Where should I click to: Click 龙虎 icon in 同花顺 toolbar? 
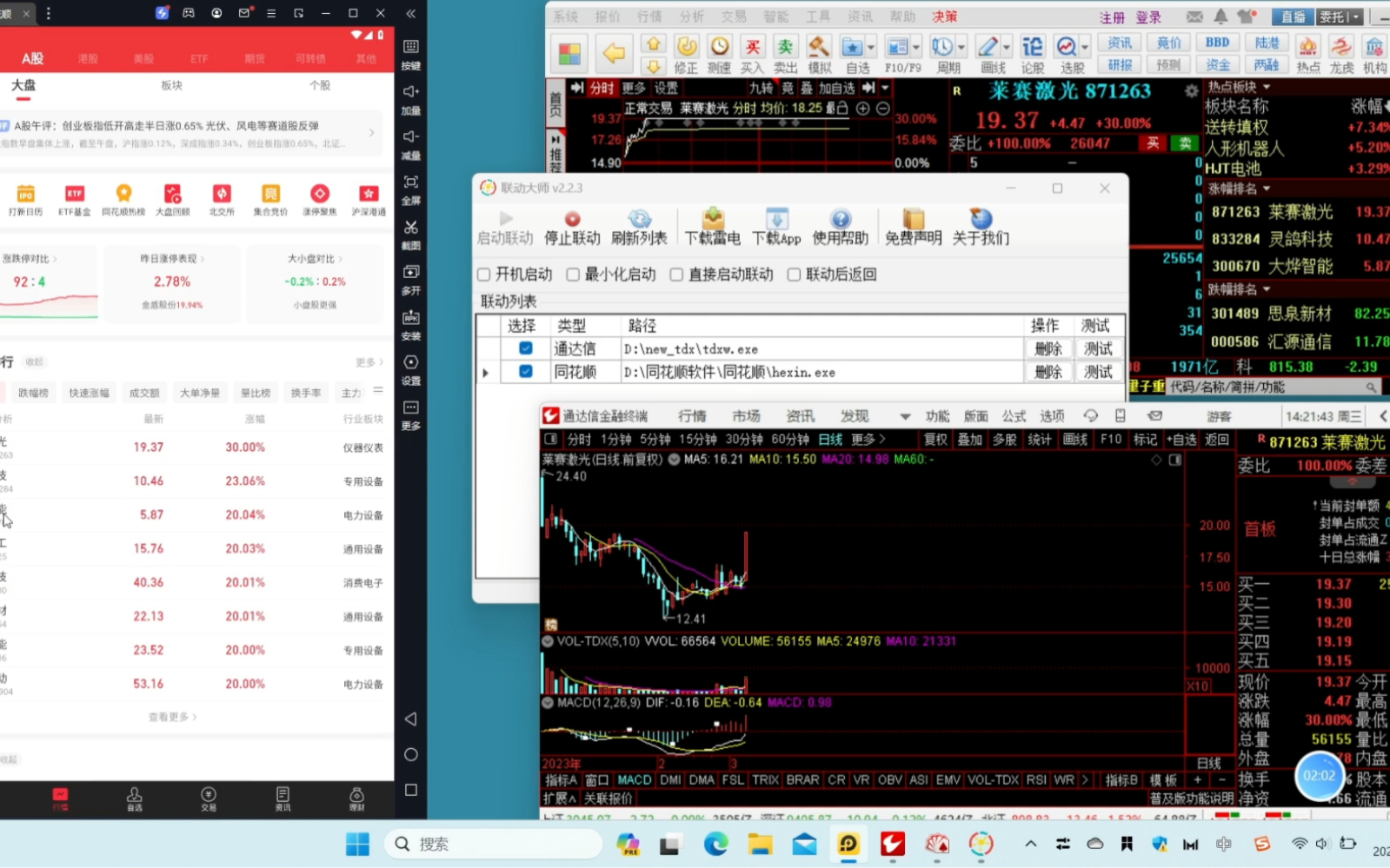1341,46
